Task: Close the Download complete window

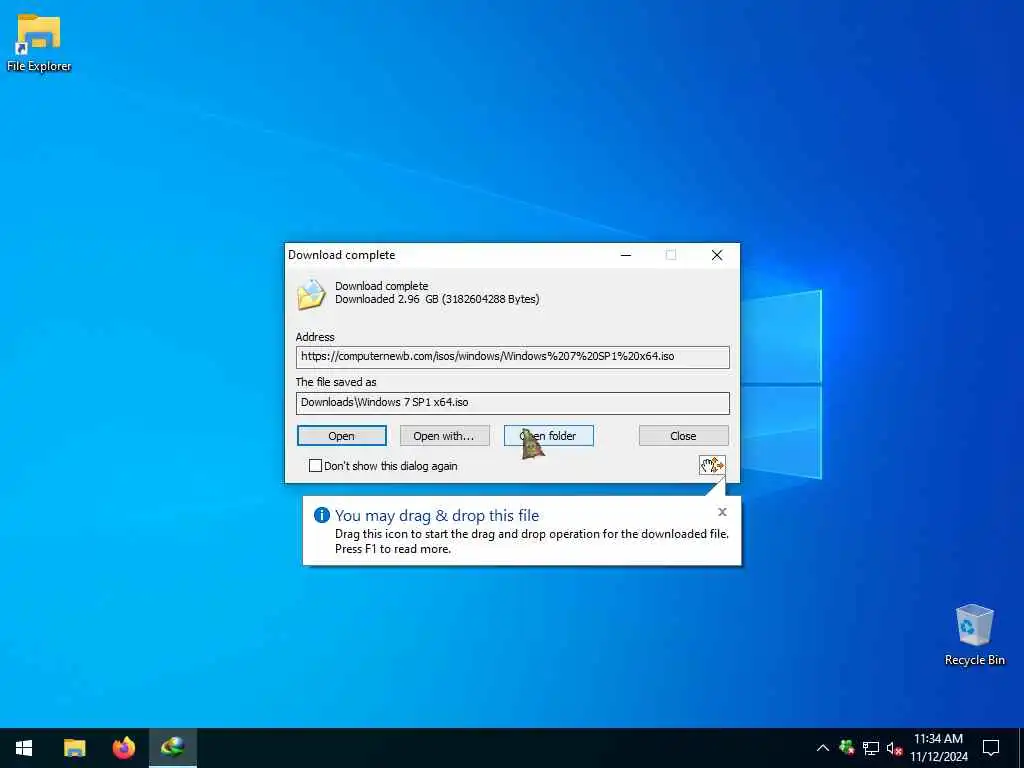Action: tap(717, 255)
